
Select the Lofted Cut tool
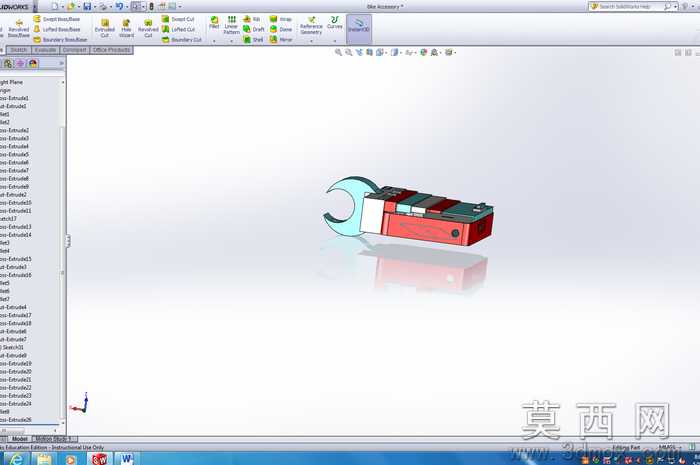tap(178, 29)
